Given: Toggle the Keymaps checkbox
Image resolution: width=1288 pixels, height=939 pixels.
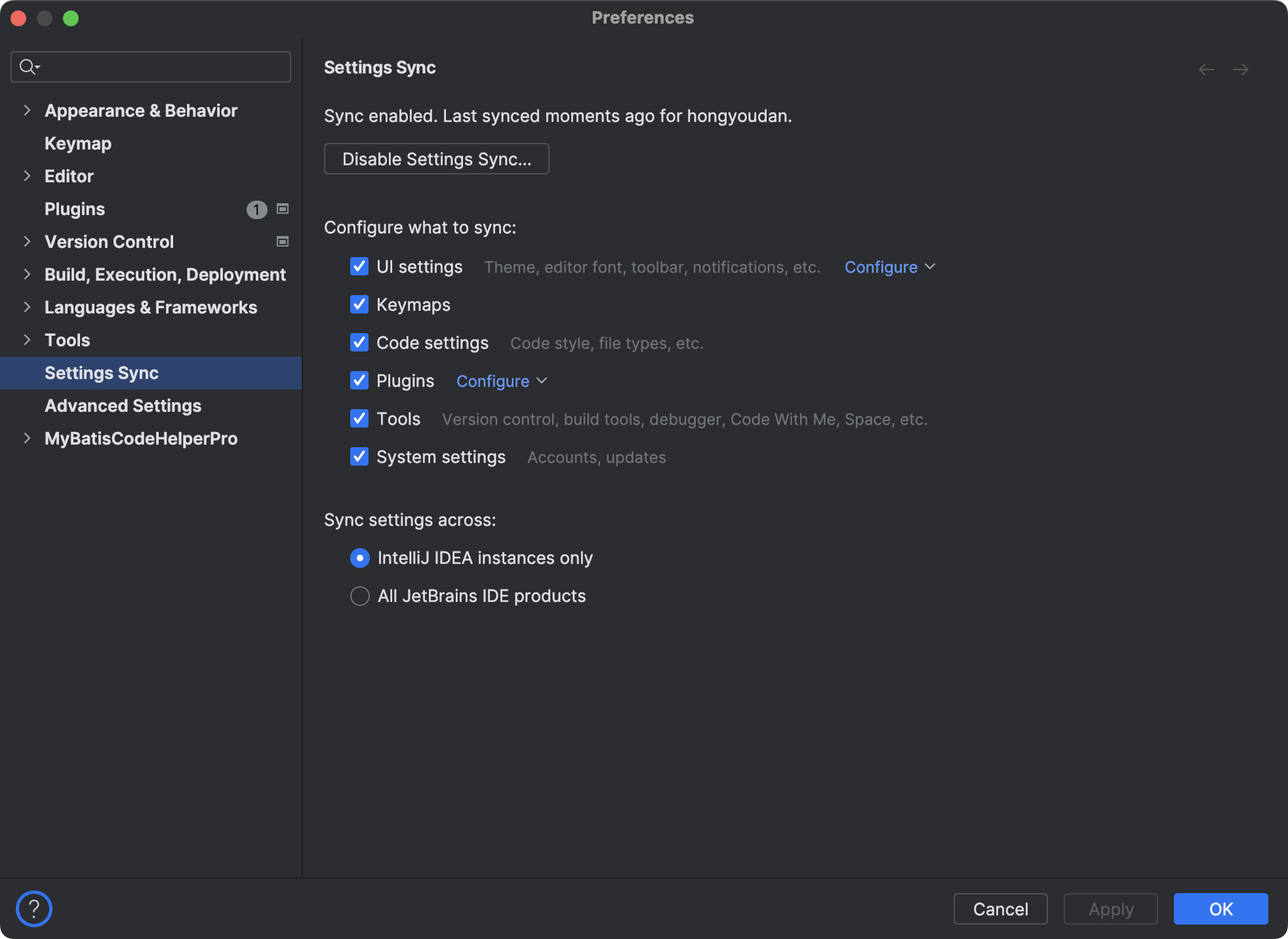Looking at the screenshot, I should 359,305.
